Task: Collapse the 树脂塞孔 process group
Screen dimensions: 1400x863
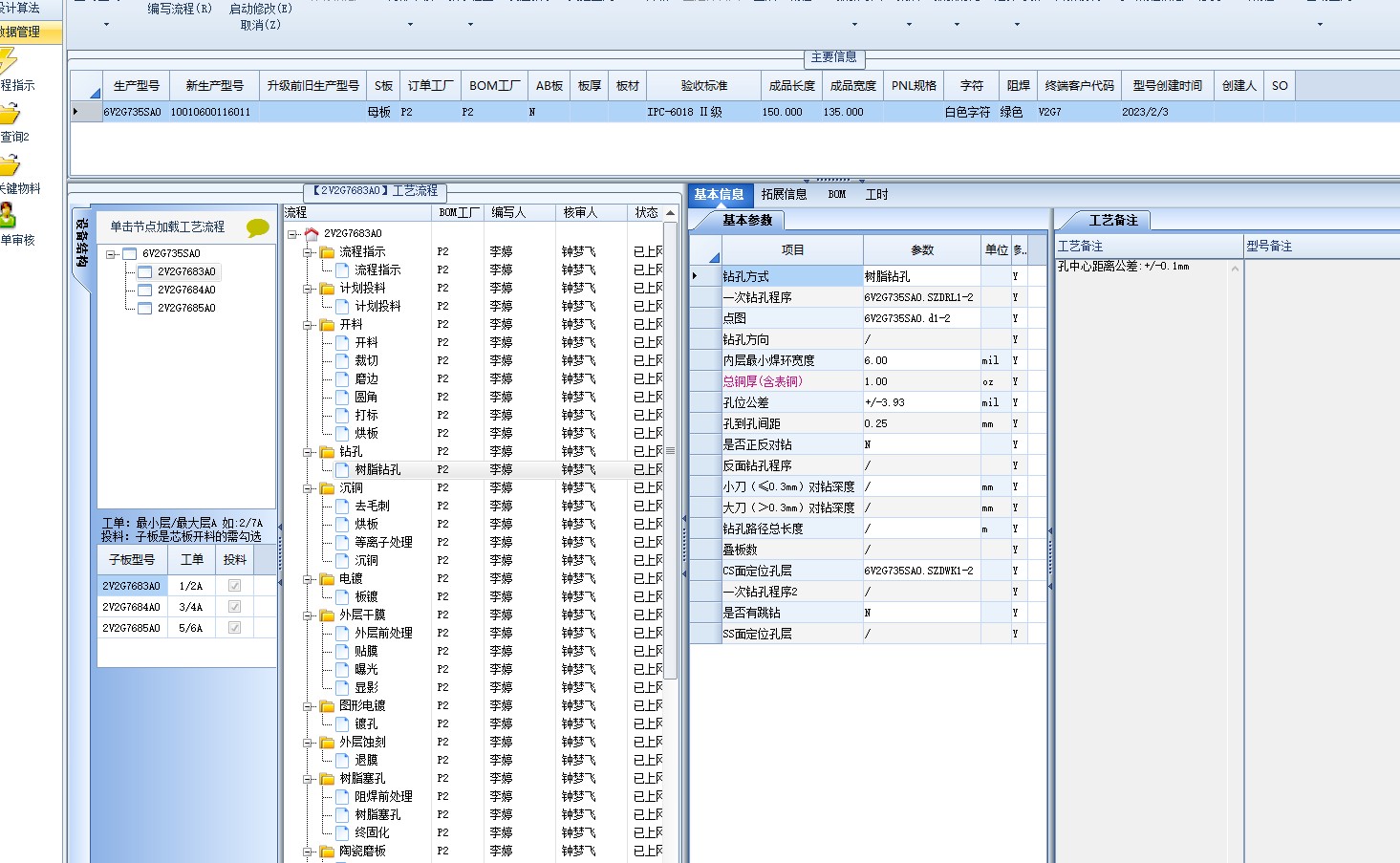Action: (x=308, y=778)
